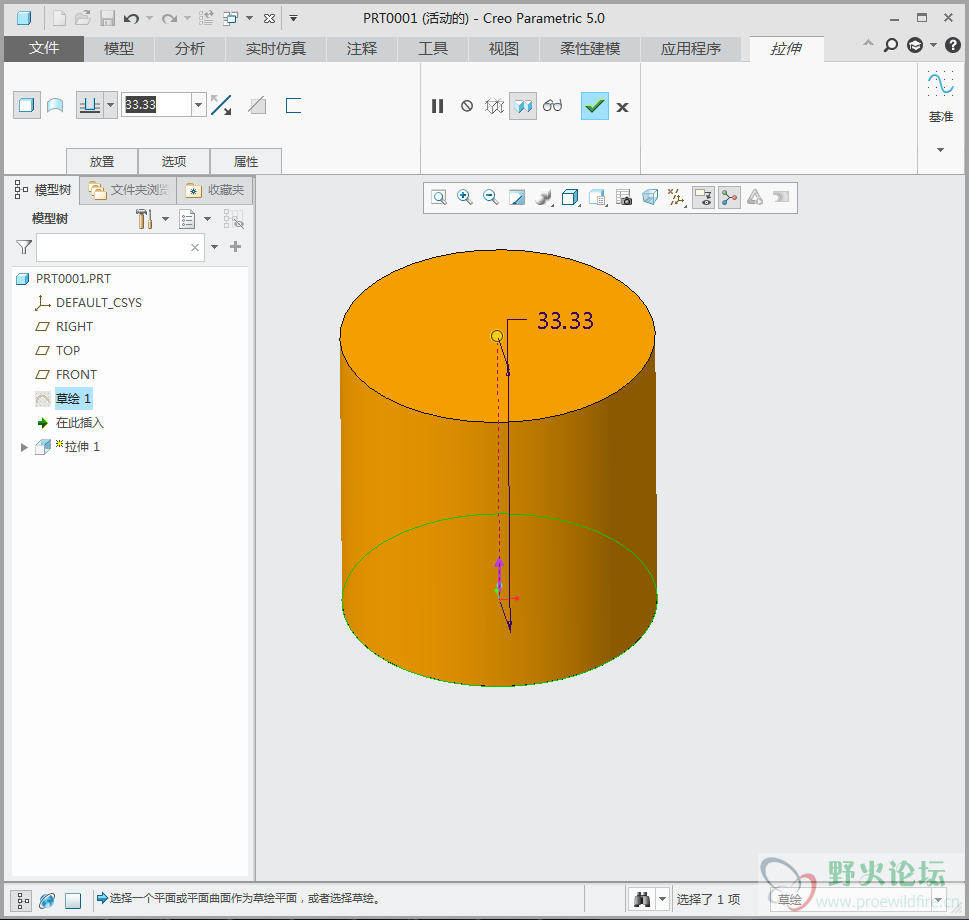Open the model tree settings dropdown
This screenshot has width=969, height=920.
(165, 219)
